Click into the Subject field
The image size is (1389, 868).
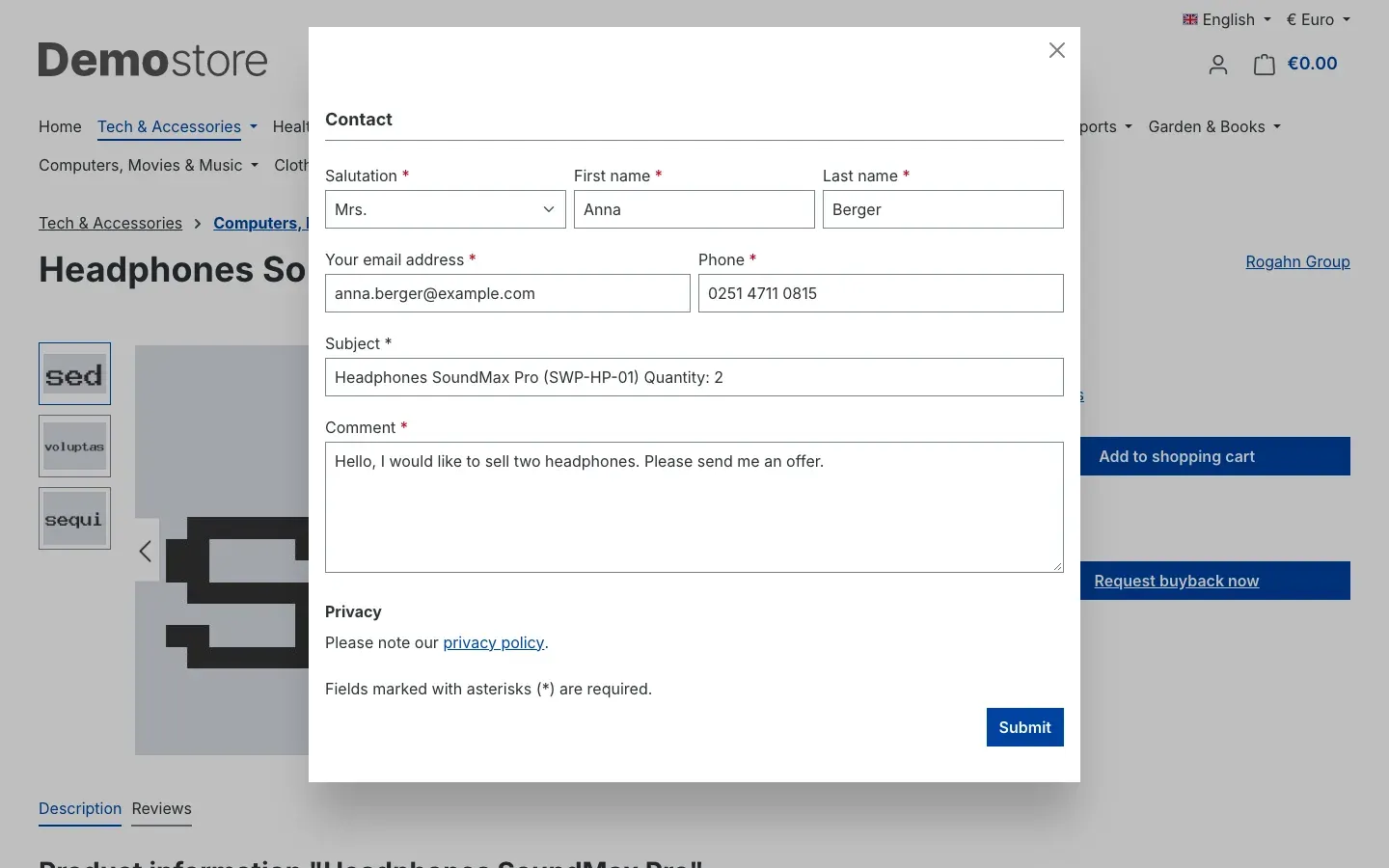[x=694, y=377]
